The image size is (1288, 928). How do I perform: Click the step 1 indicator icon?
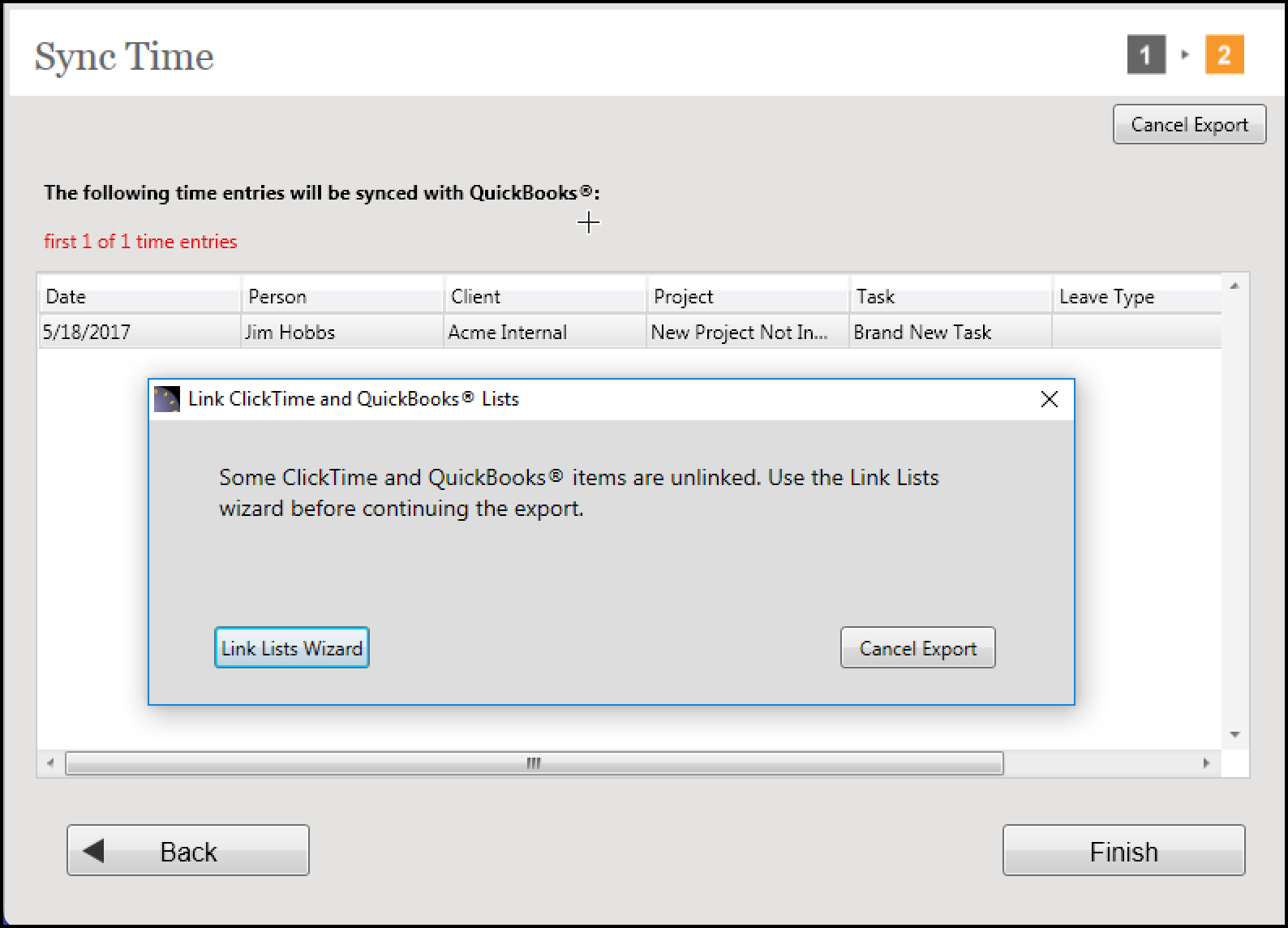(1146, 55)
